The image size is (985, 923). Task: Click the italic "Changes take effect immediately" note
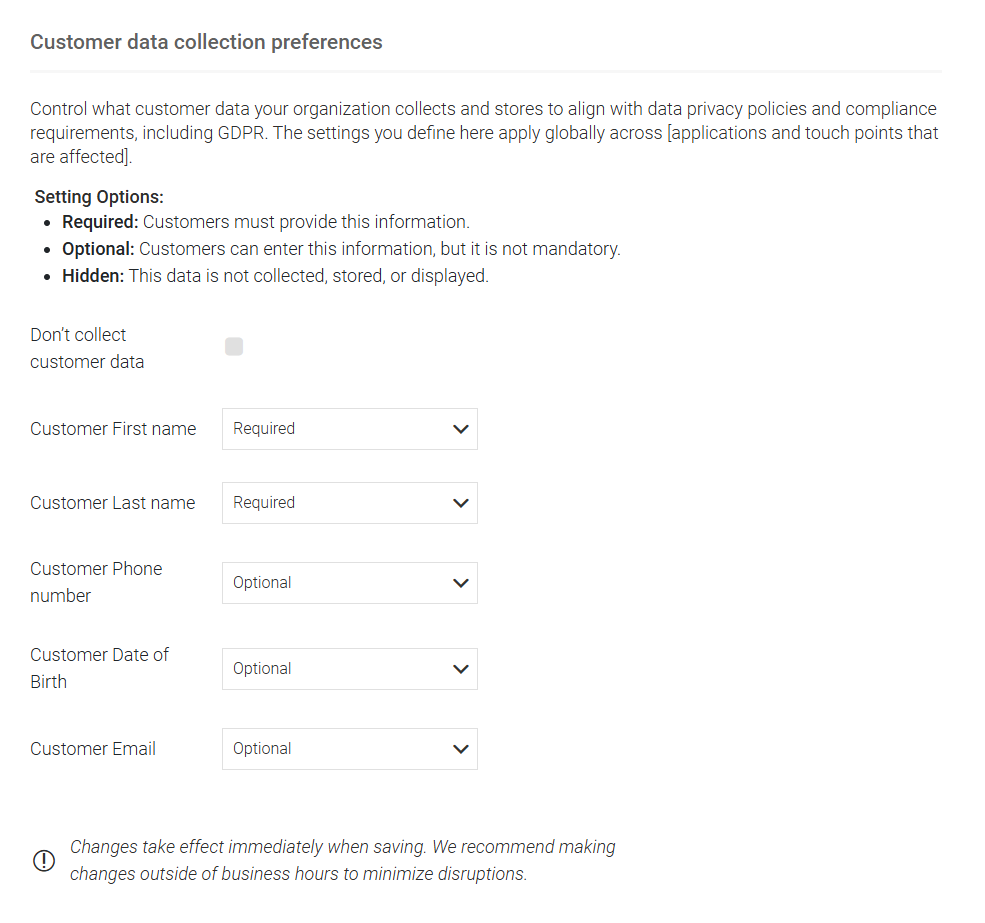tap(342, 860)
